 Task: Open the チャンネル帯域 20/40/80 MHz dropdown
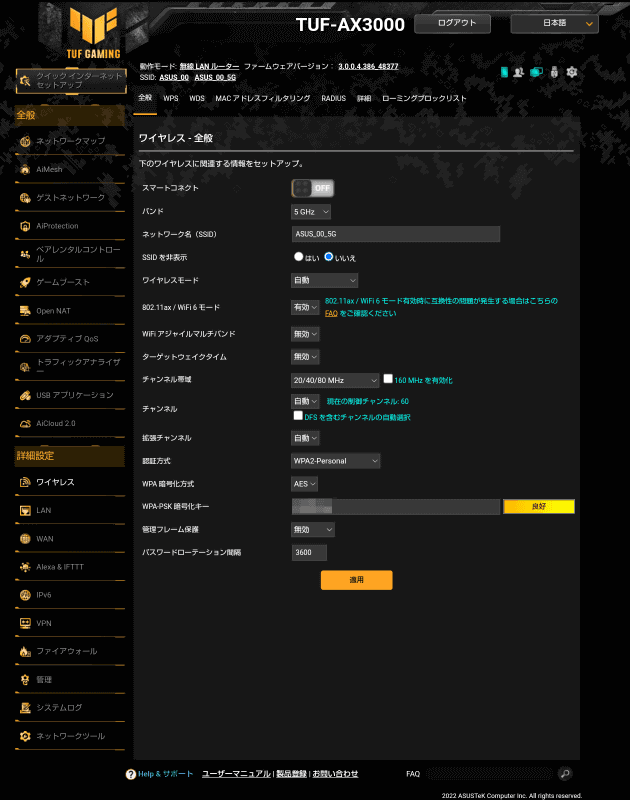pos(335,380)
